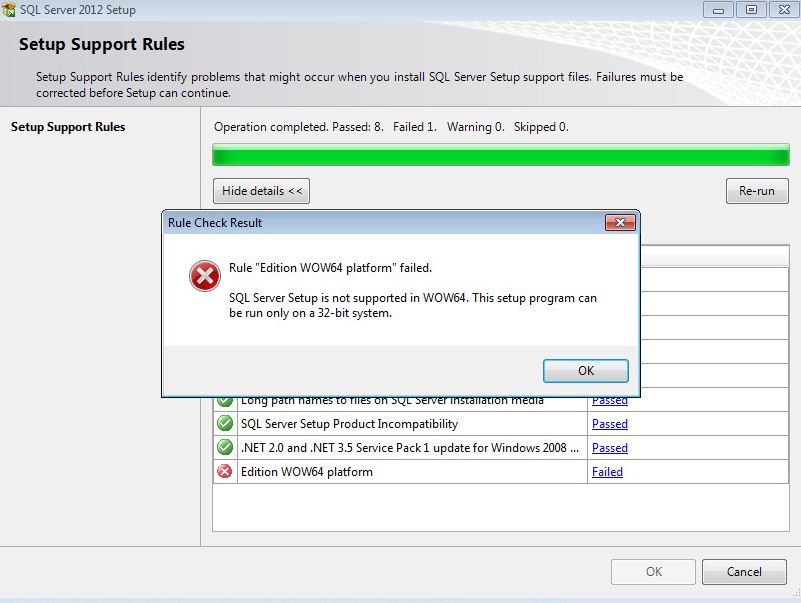
Task: Maximize the SQL Server 2012 Setup window
Action: pos(751,10)
